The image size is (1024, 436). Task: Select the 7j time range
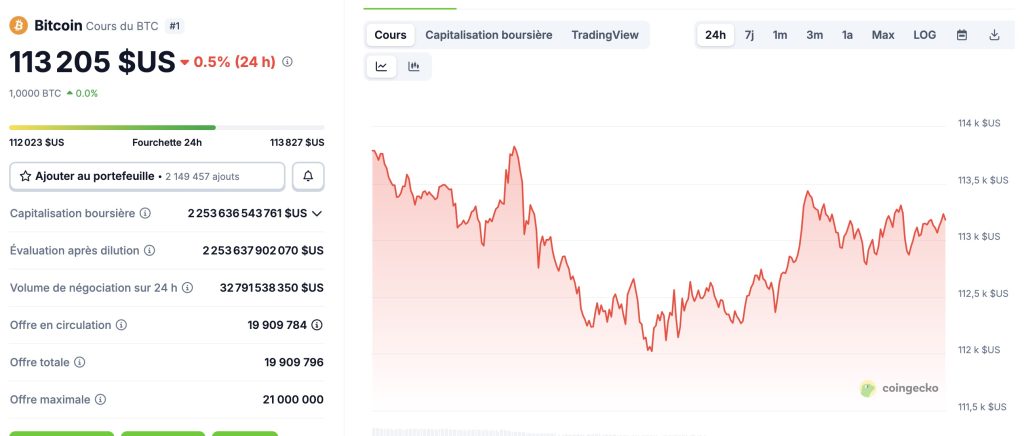749,35
